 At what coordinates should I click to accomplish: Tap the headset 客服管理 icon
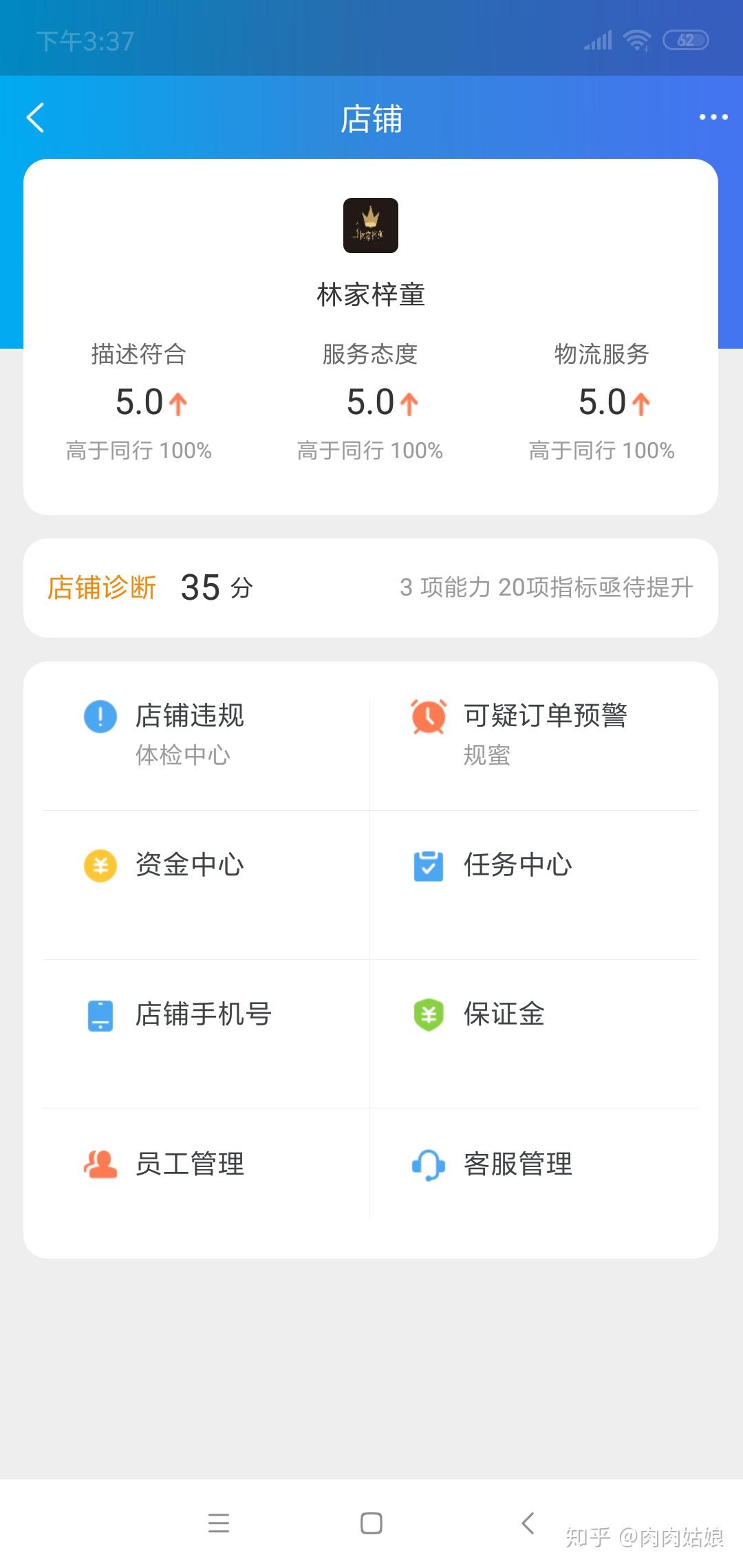[429, 1164]
